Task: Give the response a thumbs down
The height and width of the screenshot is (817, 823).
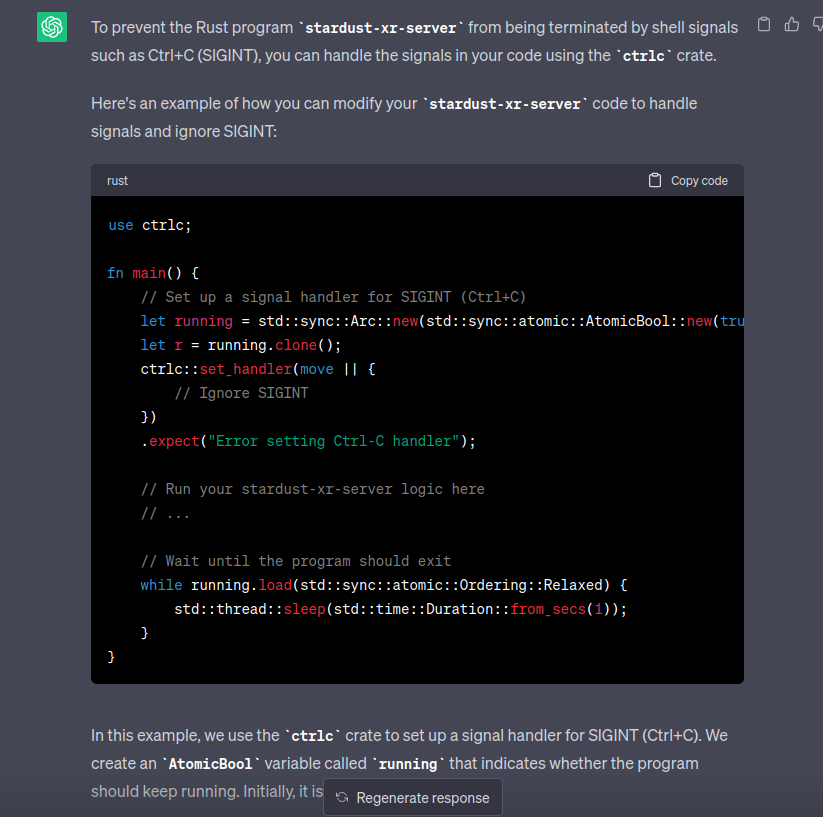Action: coord(818,24)
